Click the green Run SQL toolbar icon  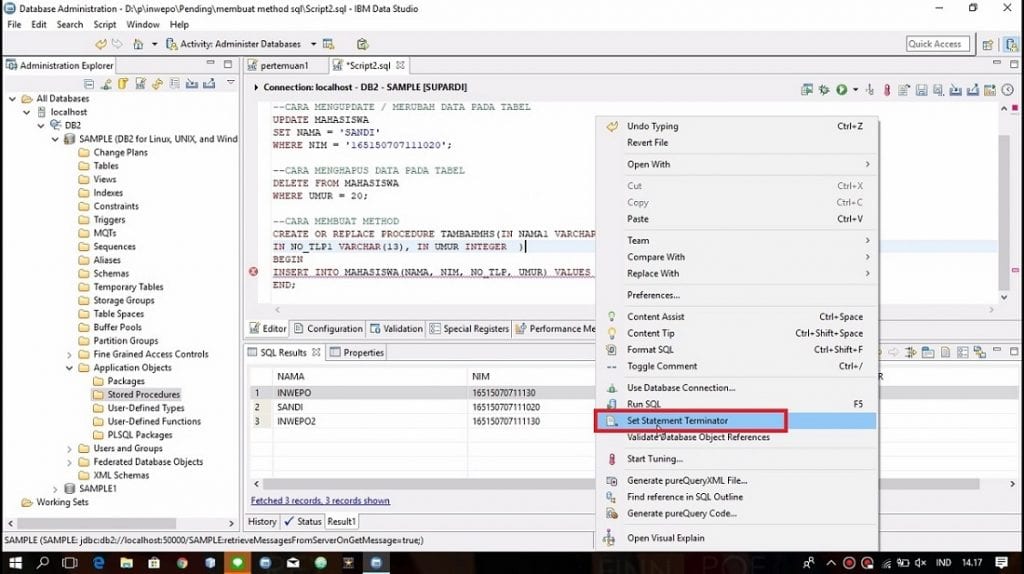[841, 90]
